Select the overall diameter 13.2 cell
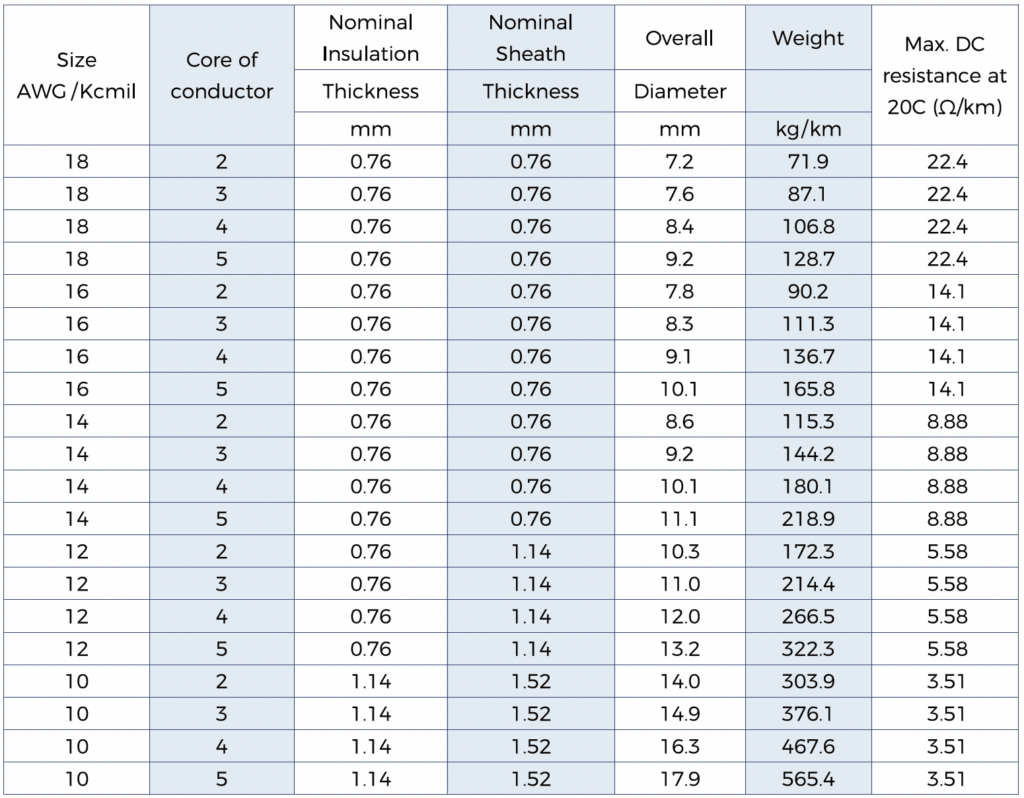The image size is (1024, 798). pos(679,649)
